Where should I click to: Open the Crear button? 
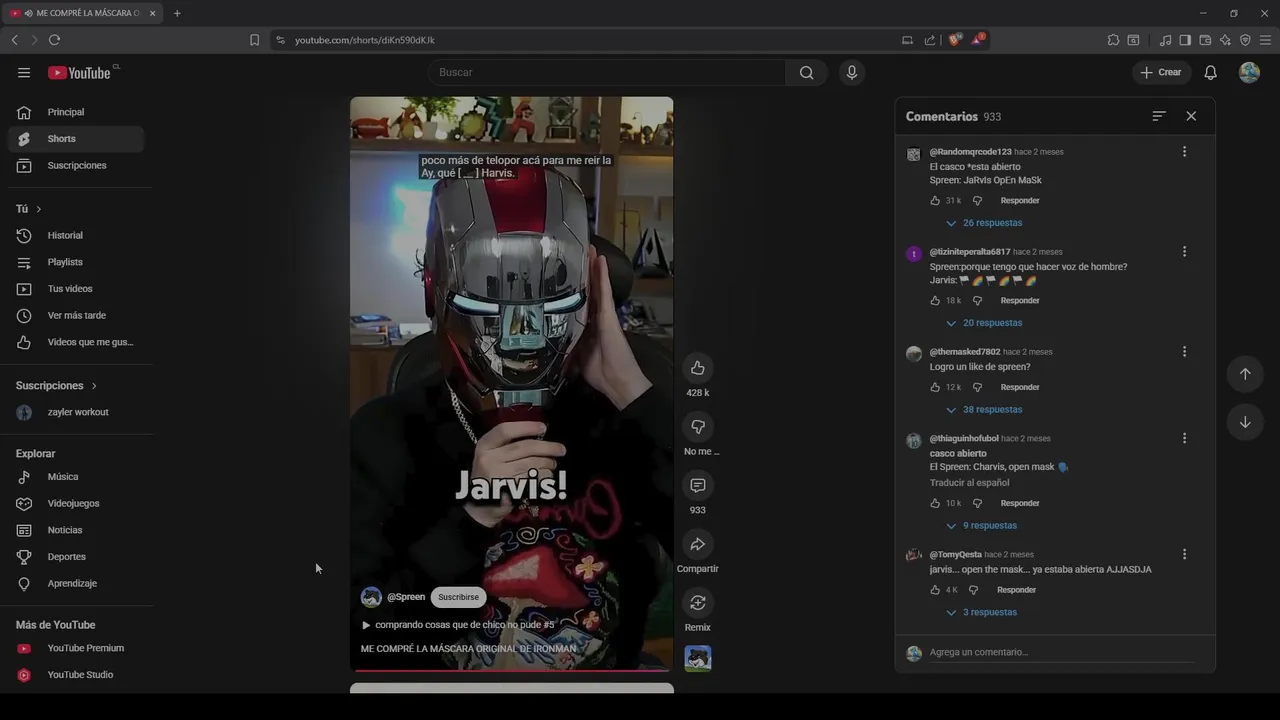(1160, 72)
